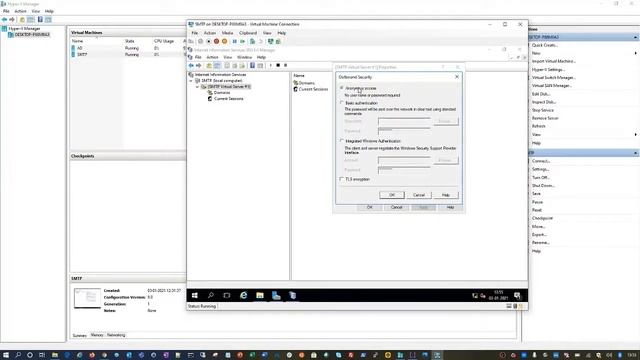Click OK in SMTP Virtual Server Properties
The image size is (640, 360).
[x=369, y=207]
